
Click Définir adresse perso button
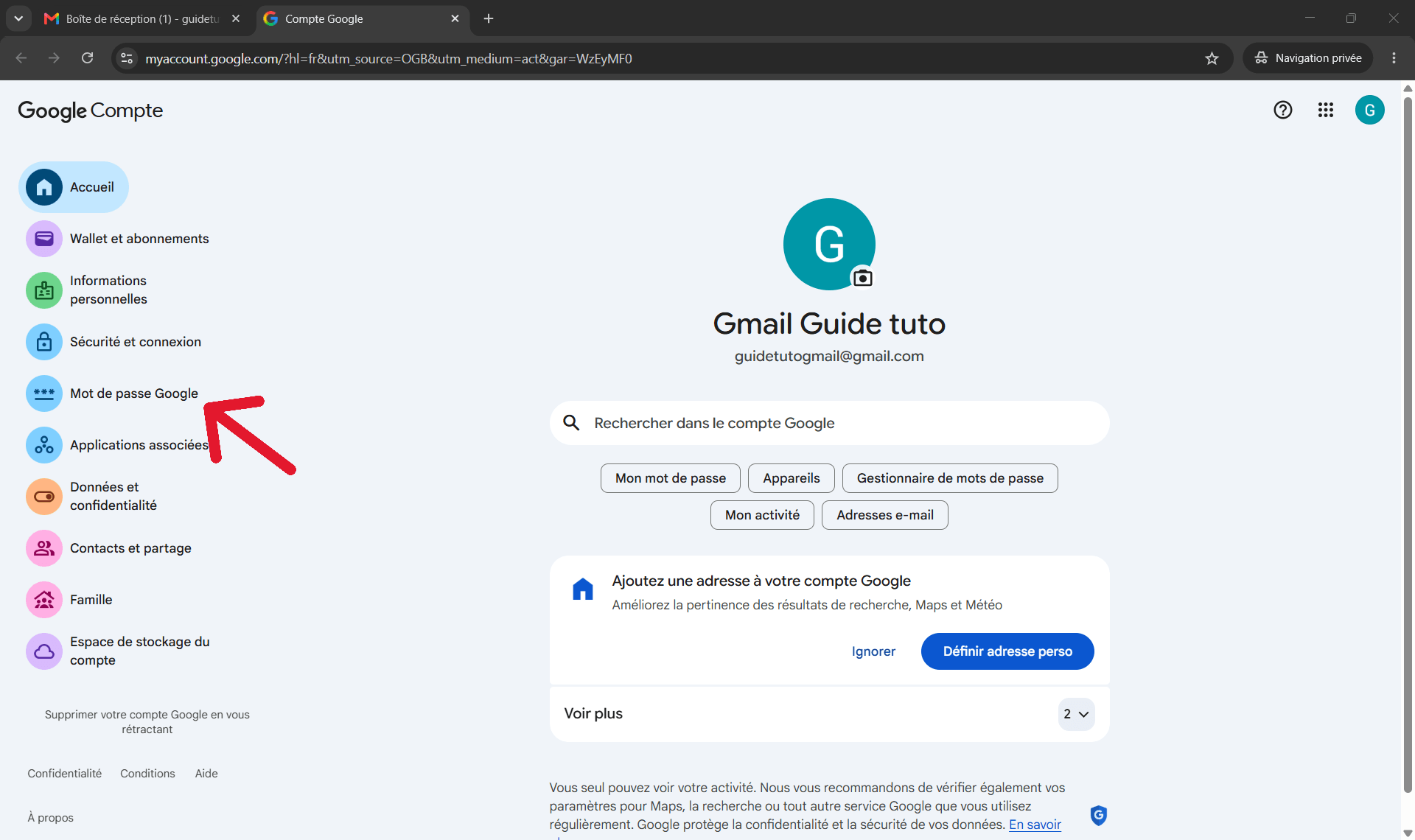point(1007,651)
